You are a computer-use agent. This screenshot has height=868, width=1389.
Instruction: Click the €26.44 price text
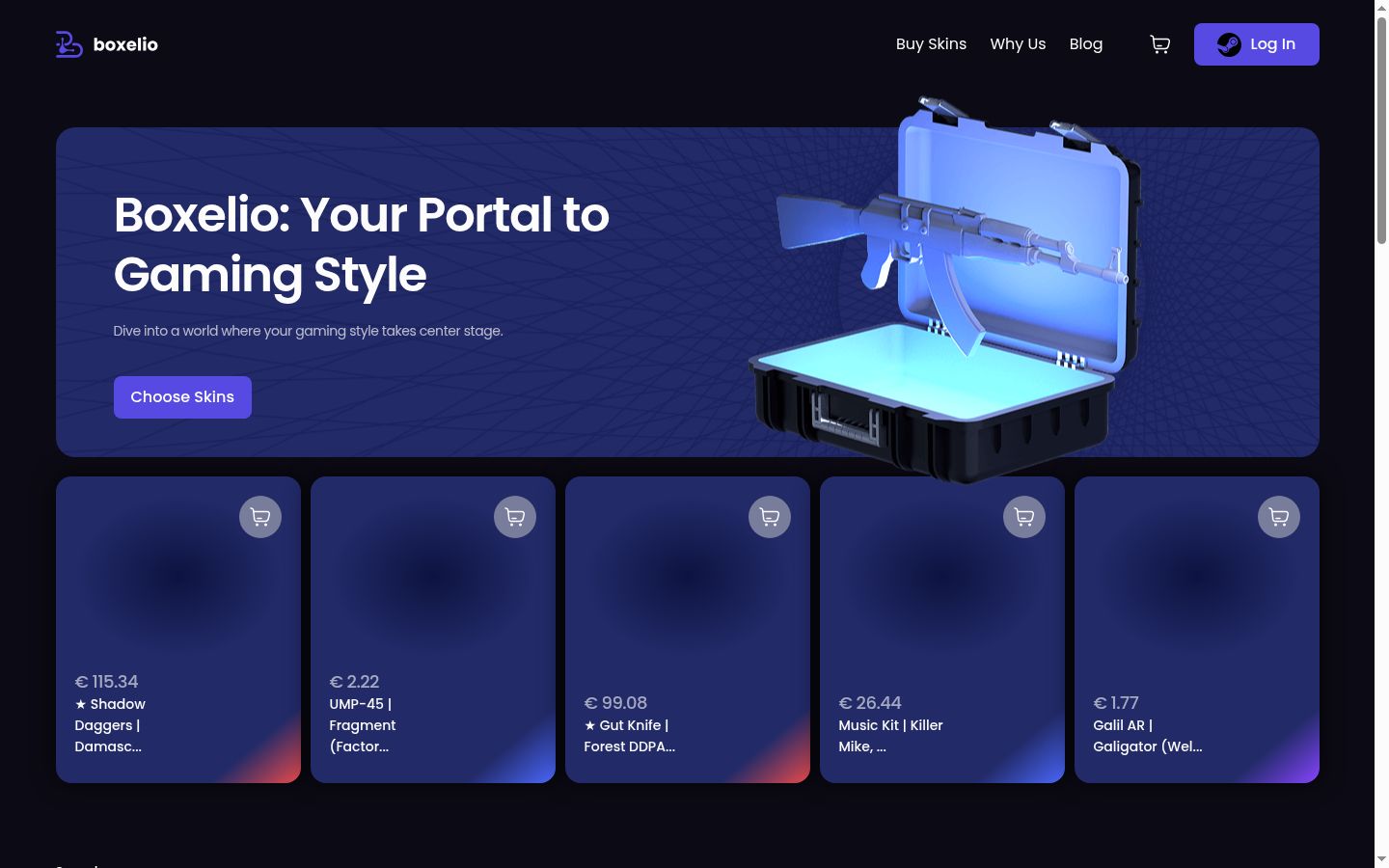pyautogui.click(x=870, y=703)
